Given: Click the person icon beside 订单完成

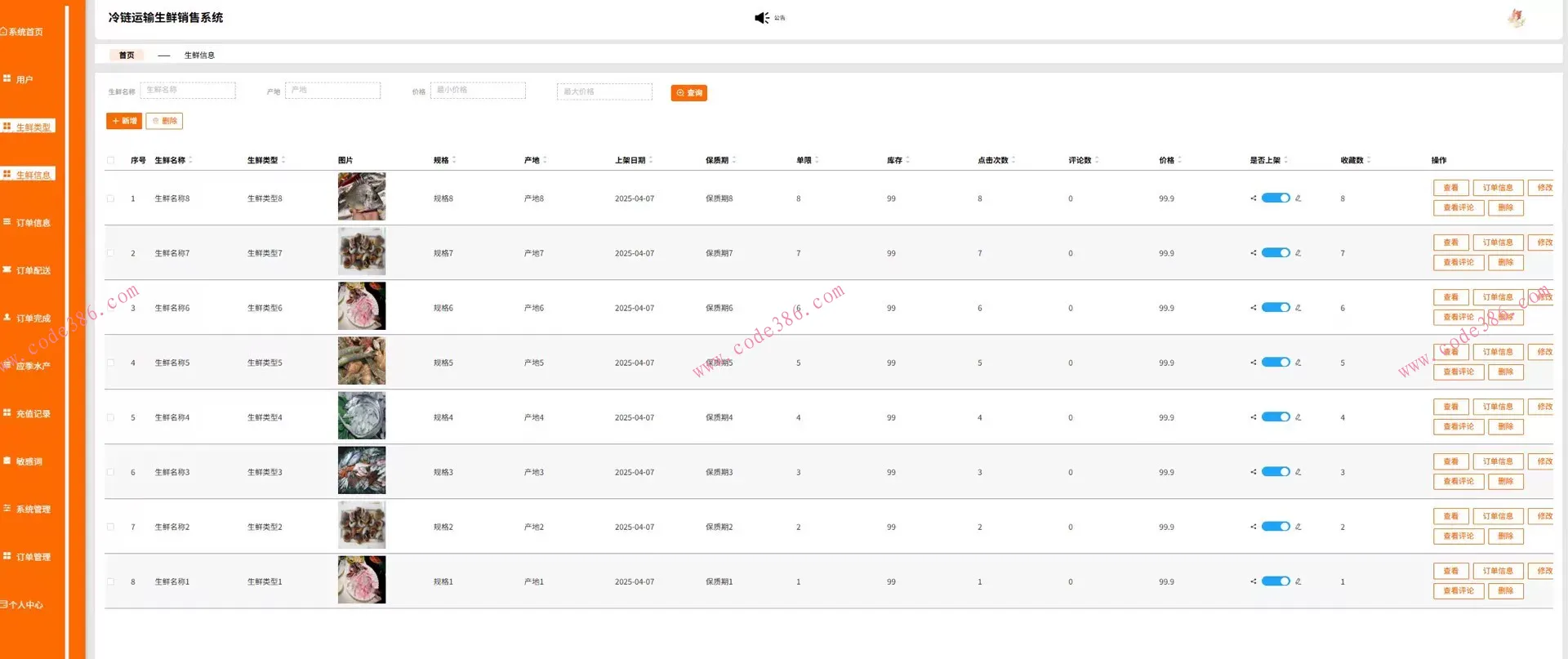Looking at the screenshot, I should coord(7,318).
